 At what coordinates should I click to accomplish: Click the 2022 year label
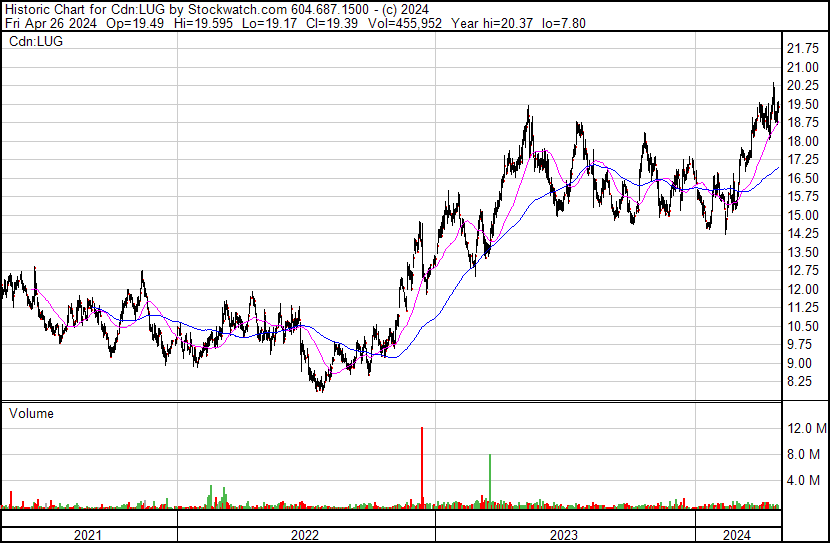click(305, 535)
